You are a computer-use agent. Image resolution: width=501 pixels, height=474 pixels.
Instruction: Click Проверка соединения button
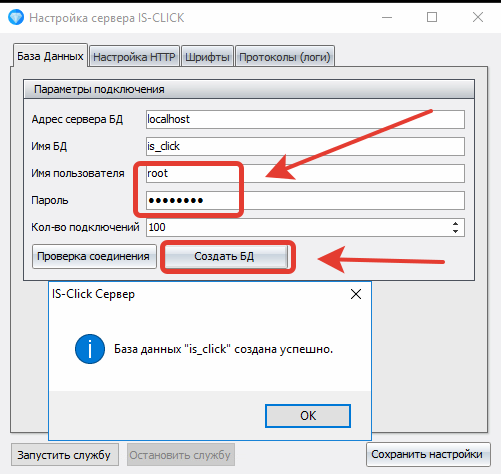tap(94, 256)
